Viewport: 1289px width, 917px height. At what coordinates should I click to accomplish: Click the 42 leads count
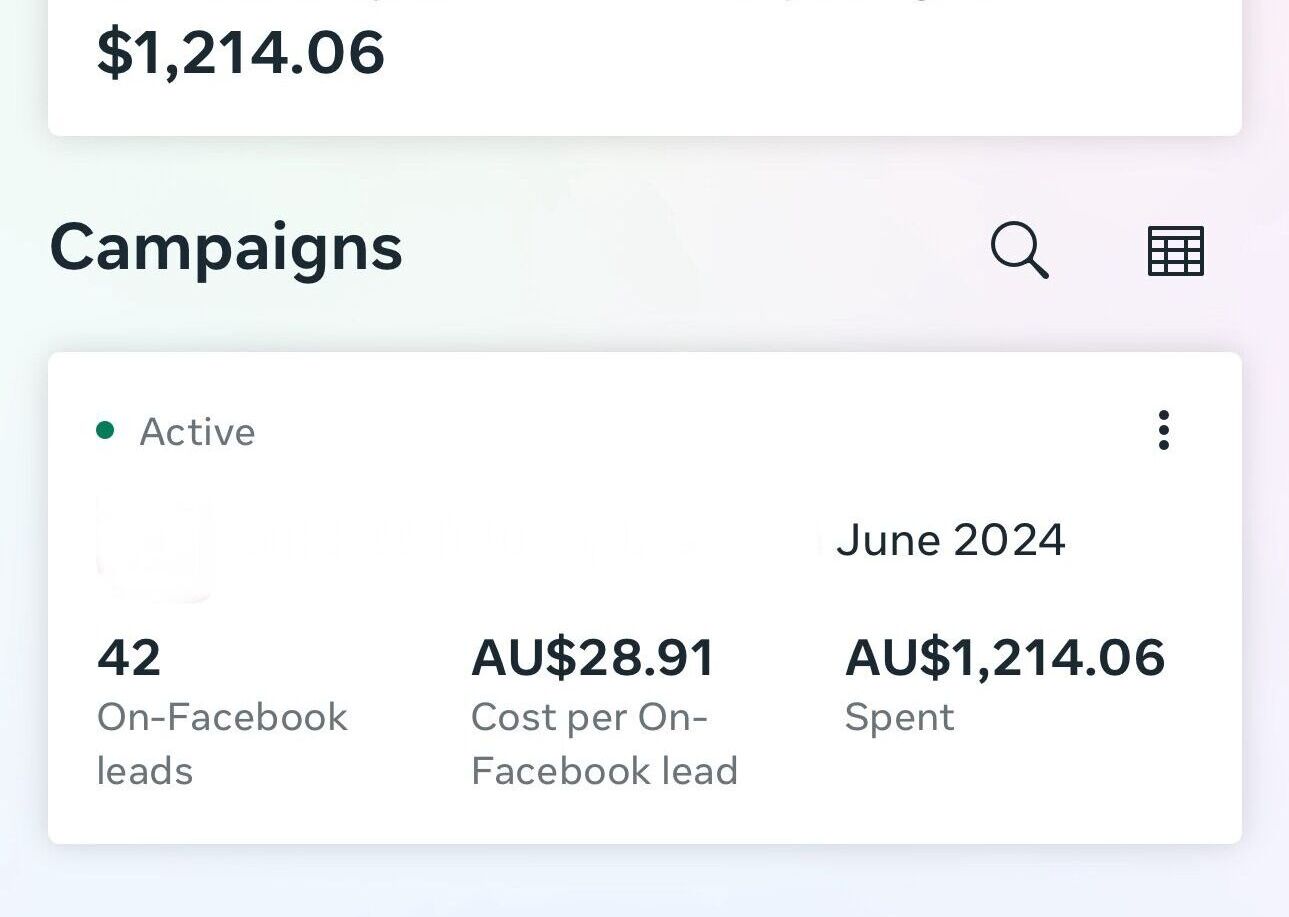(x=129, y=658)
